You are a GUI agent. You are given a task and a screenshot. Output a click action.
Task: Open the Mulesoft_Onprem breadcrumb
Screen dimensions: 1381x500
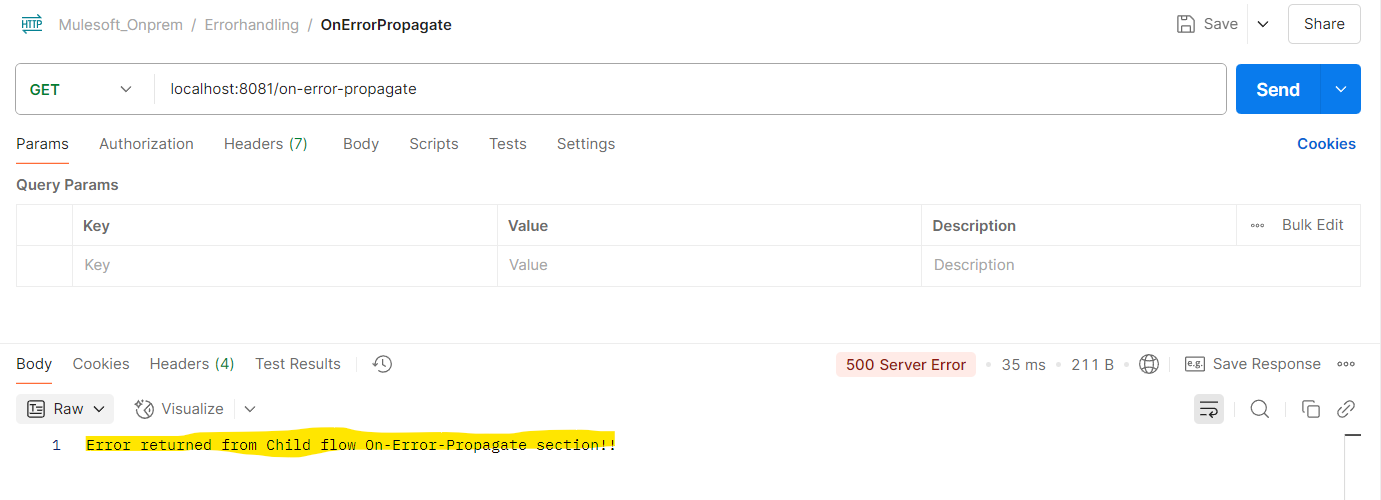pyautogui.click(x=121, y=25)
